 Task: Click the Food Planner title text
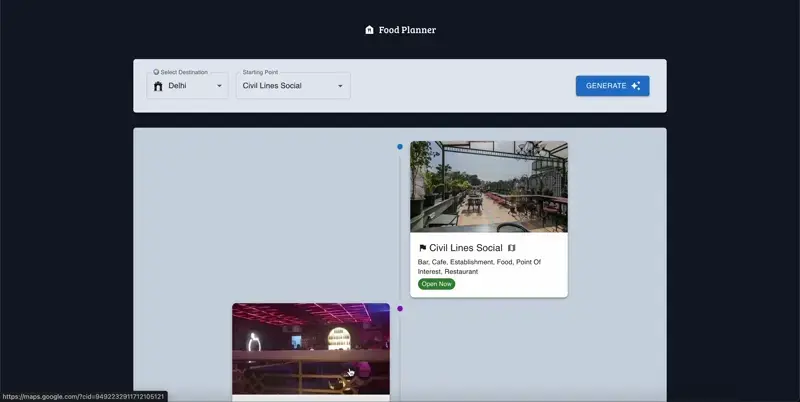(x=407, y=30)
